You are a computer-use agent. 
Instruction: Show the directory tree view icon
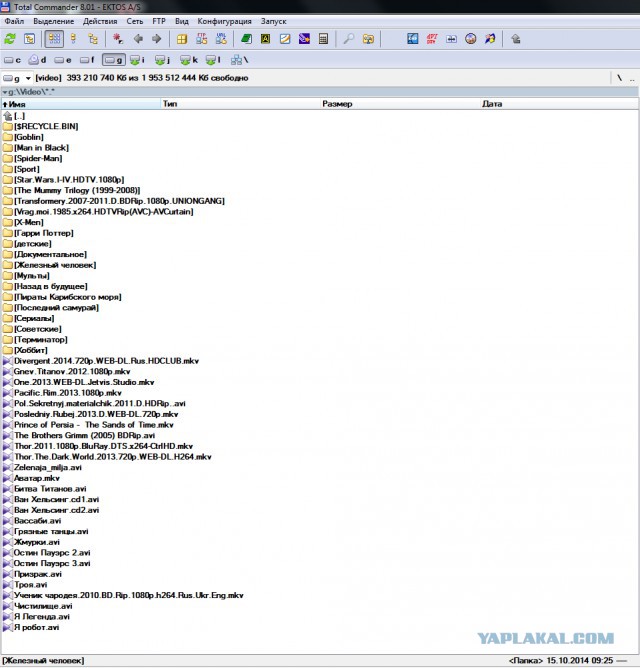click(x=93, y=39)
